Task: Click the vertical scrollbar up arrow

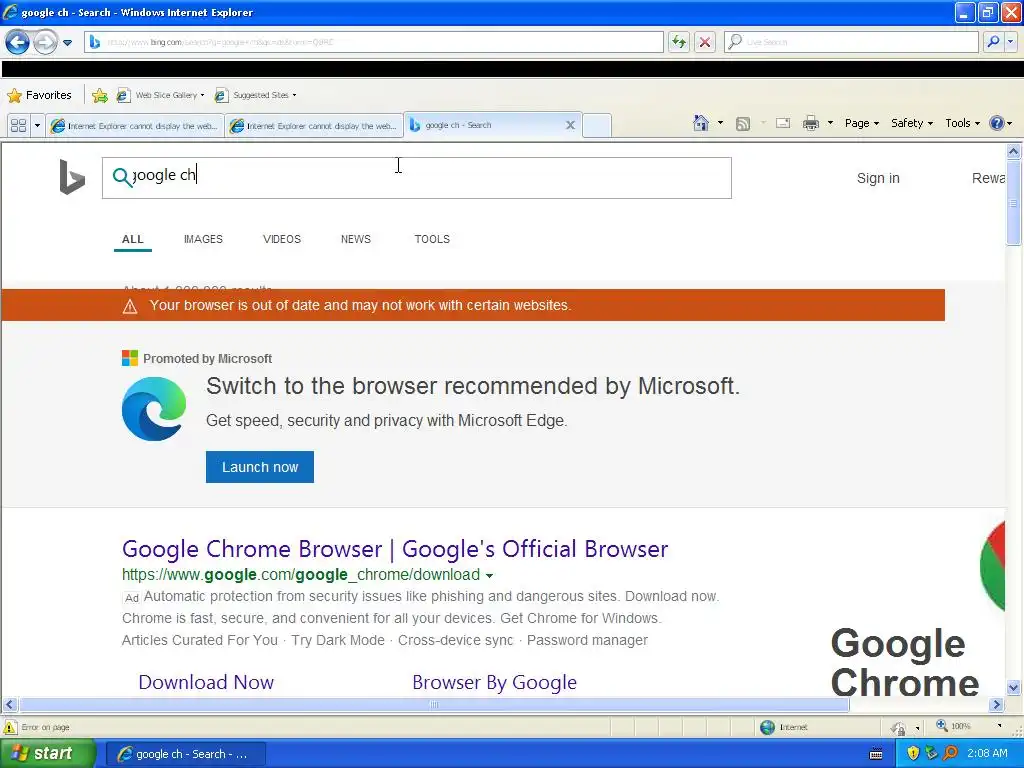Action: coord(1014,152)
